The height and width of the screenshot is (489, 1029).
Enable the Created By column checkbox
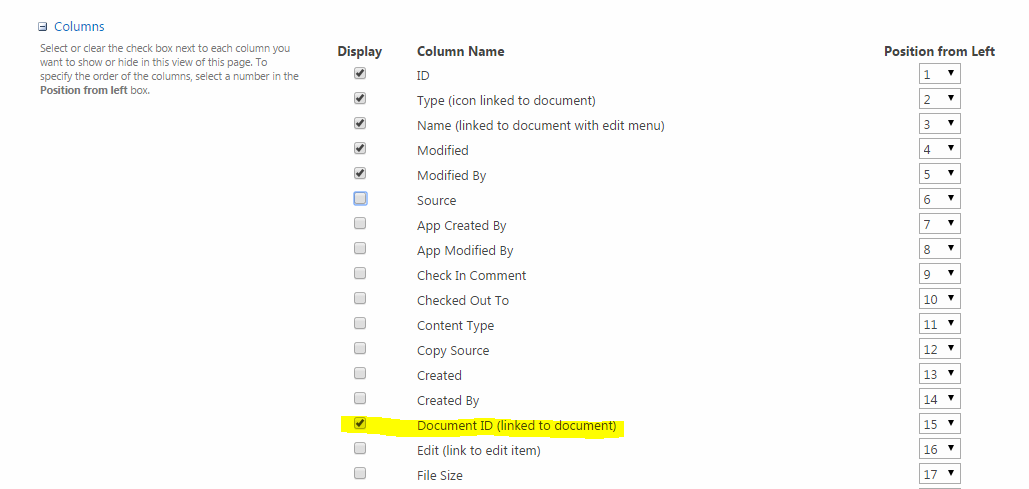(x=360, y=399)
